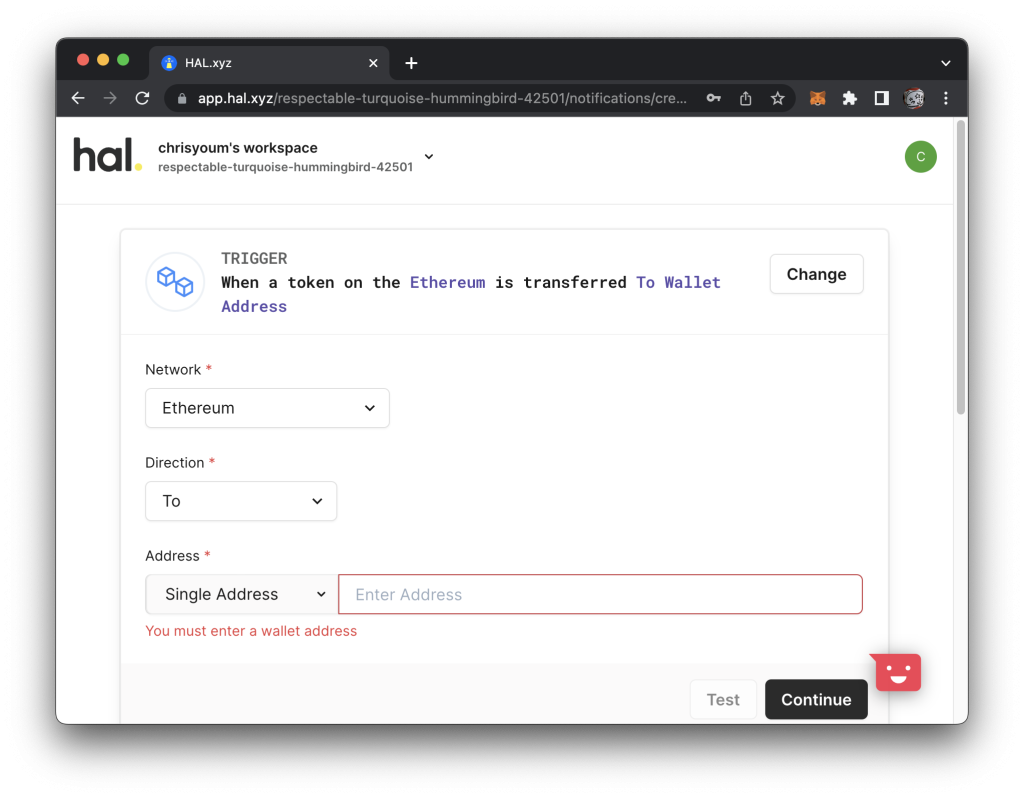Open saved passwords key icon
Image resolution: width=1024 pixels, height=798 pixels.
click(x=714, y=99)
